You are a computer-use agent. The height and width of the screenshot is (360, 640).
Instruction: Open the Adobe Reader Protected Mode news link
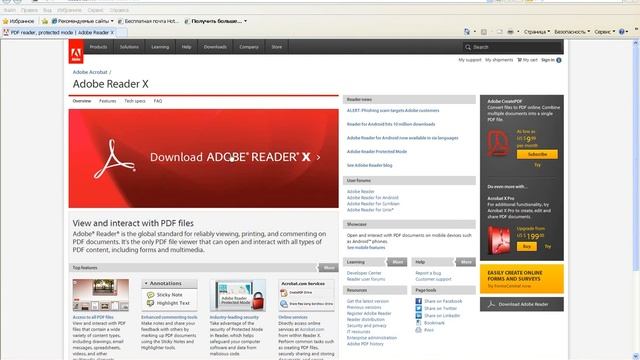point(377,151)
